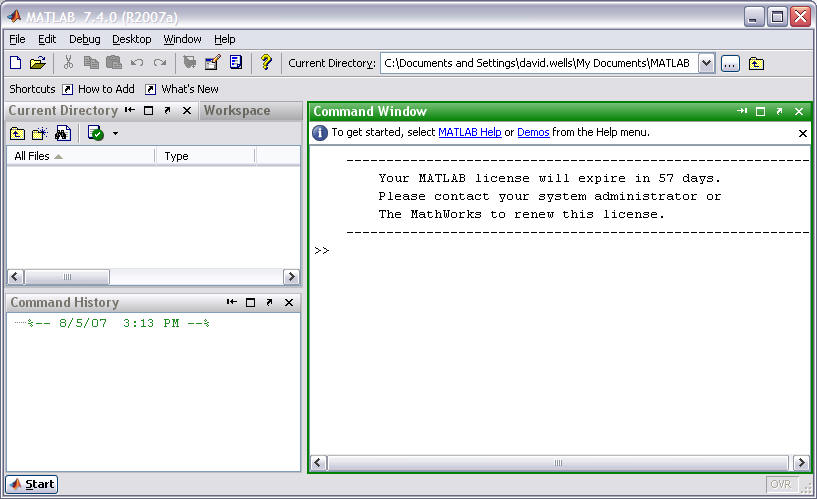Launch the GUIDE tool icon
The image size is (817, 499).
point(213,63)
